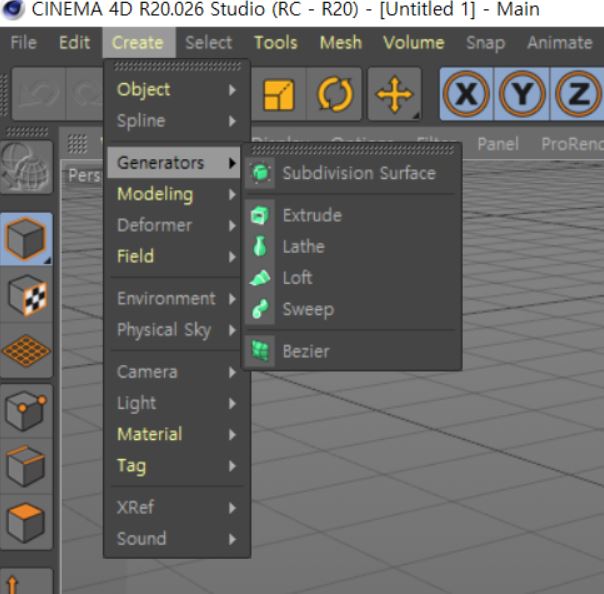Click the Undo arrow icon
604x594 pixels.
pos(39,94)
